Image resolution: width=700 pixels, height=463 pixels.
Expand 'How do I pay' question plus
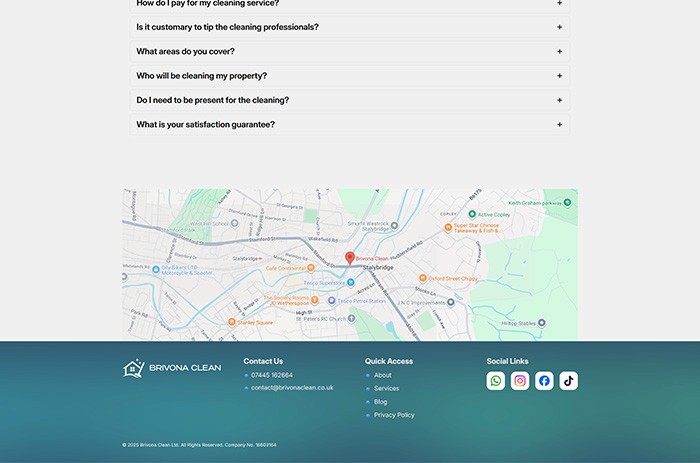pyautogui.click(x=559, y=3)
